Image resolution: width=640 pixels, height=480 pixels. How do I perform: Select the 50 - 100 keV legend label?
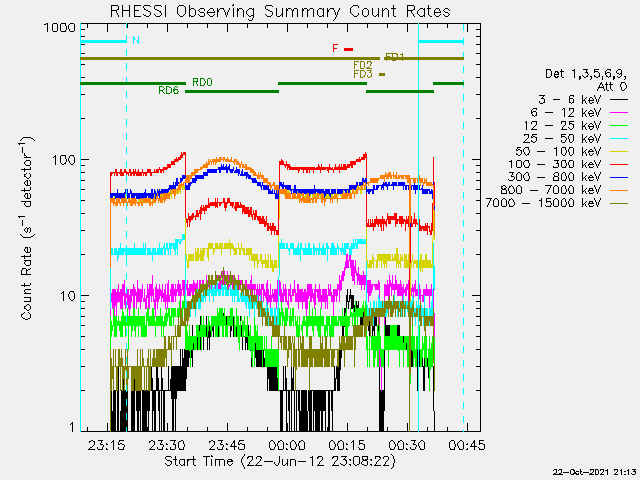click(x=558, y=151)
